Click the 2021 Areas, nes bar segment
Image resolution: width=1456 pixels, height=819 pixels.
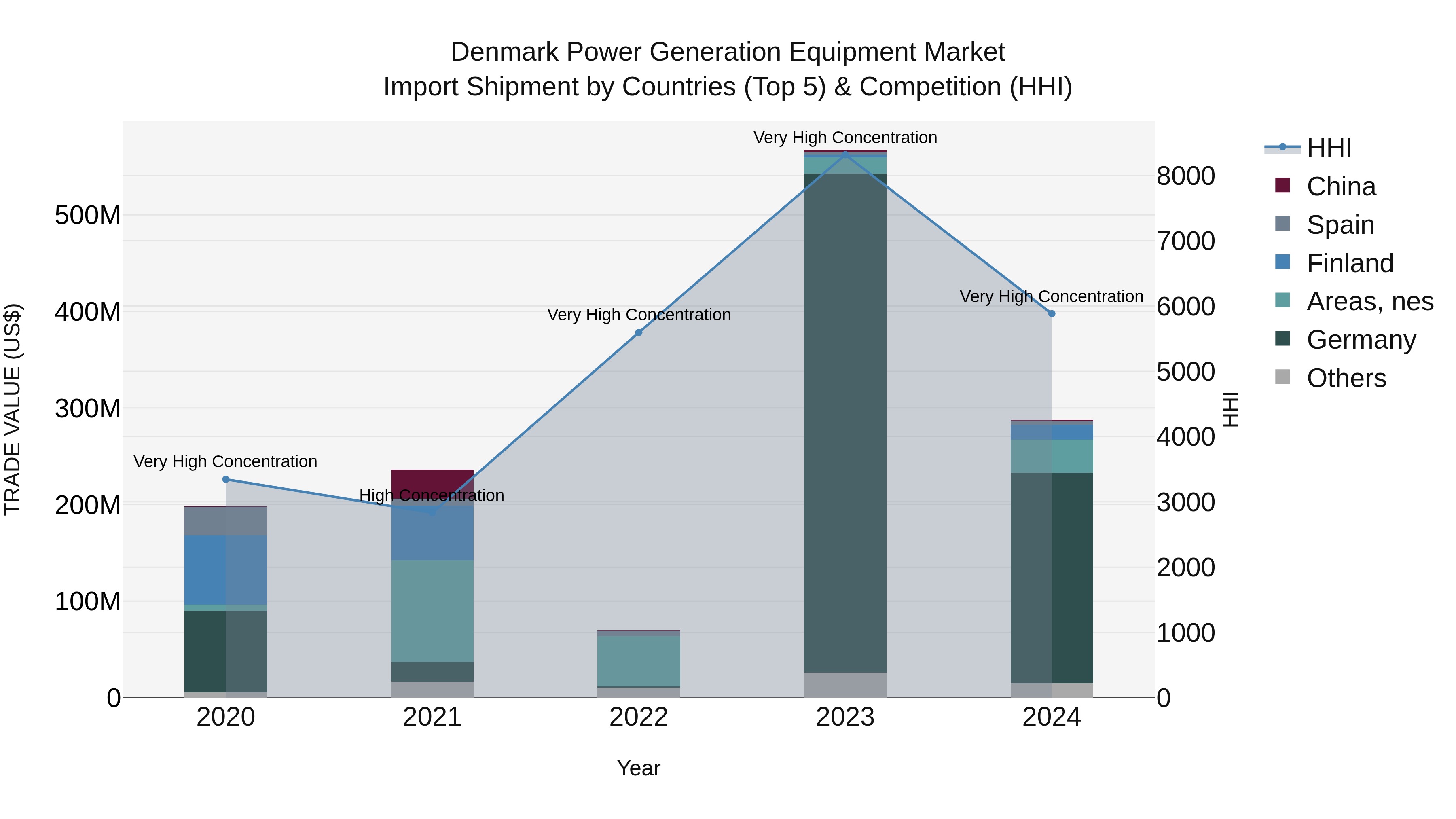432,611
